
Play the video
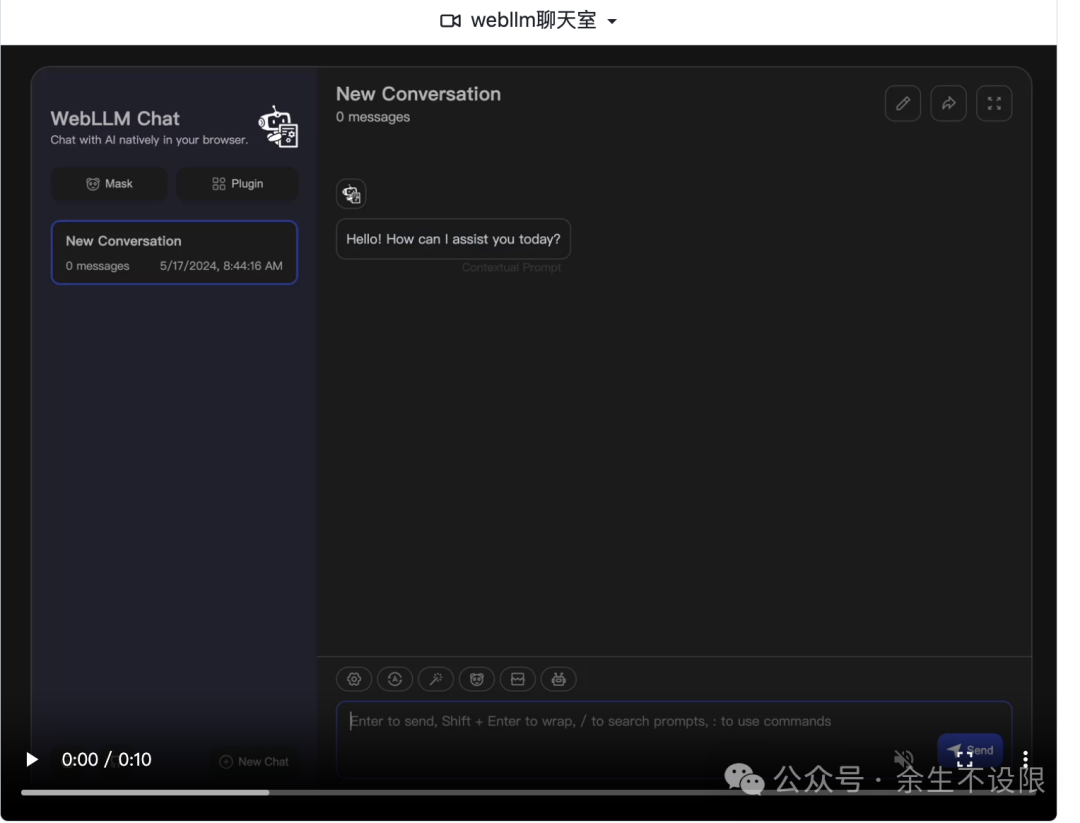tap(32, 760)
